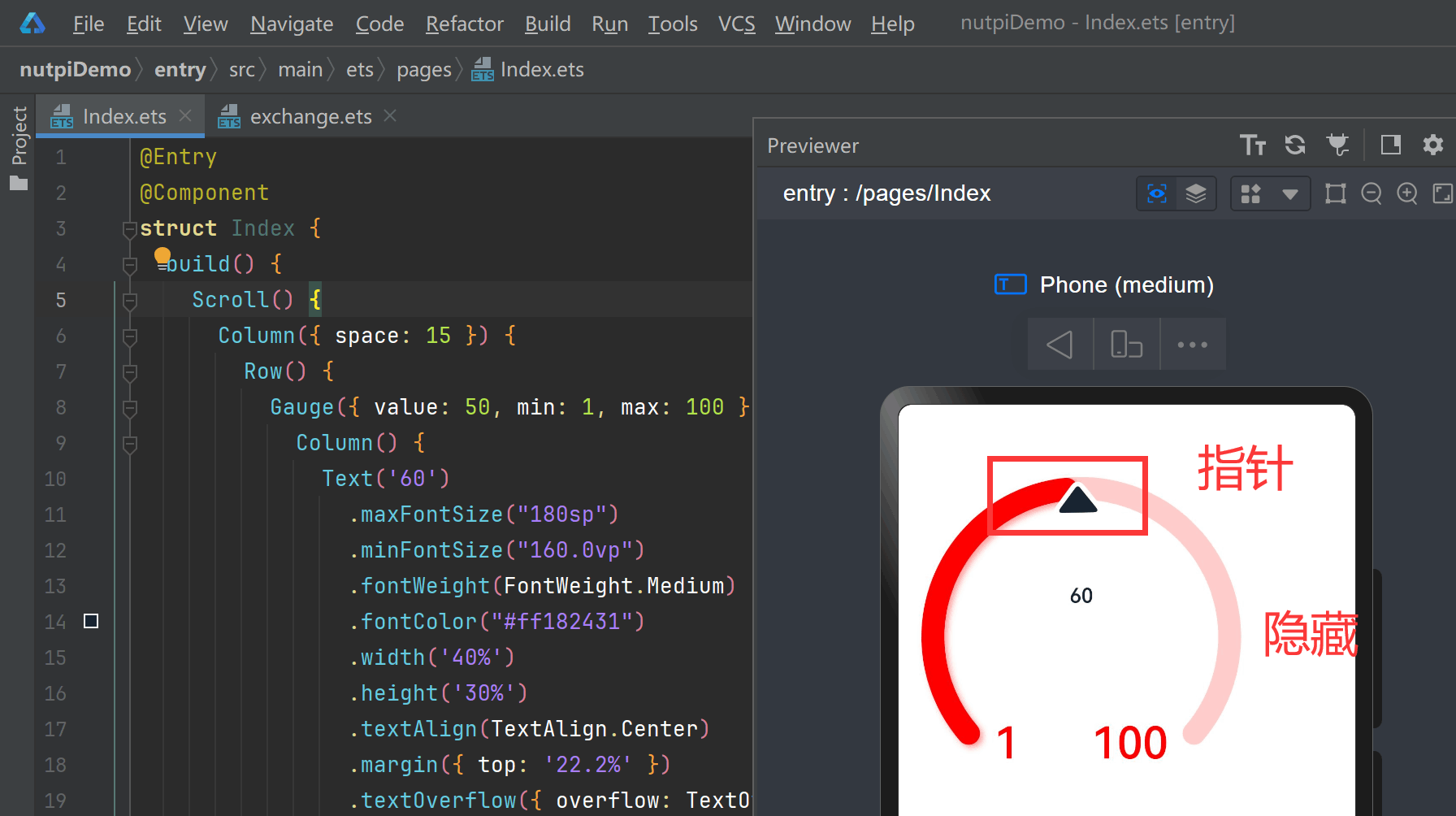
Task: Click pages breadcrumb segment
Action: (424, 70)
